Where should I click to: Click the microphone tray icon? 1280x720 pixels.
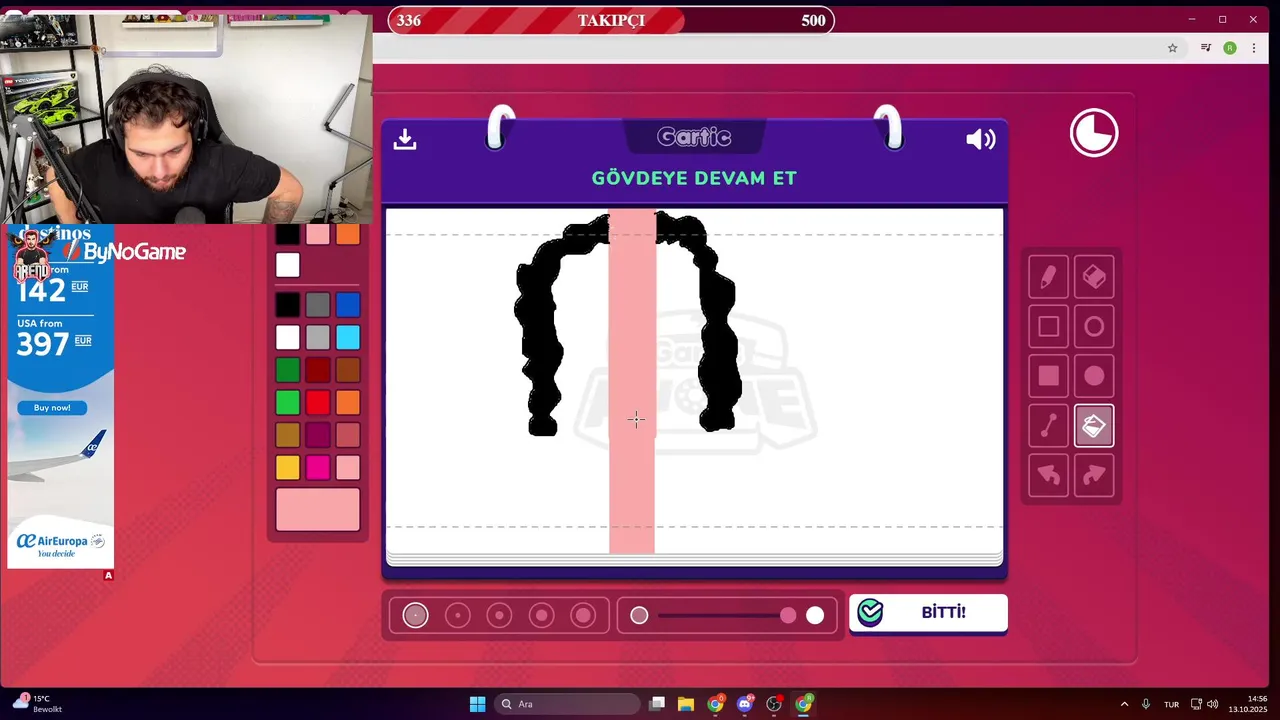(1146, 704)
